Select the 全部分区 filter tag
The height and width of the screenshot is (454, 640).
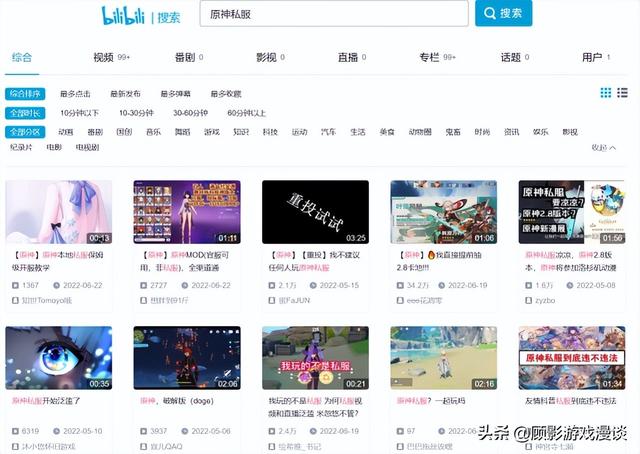[25, 131]
